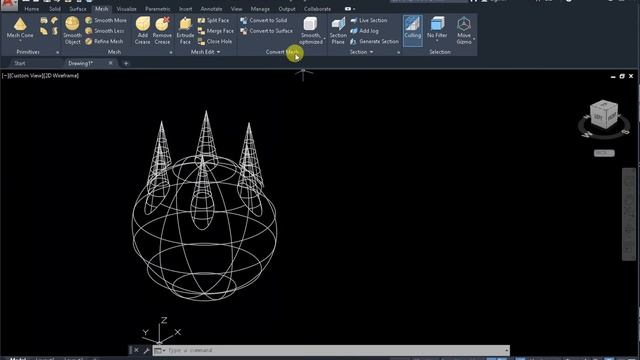Open the Move Gizmo dropdown arrow
This screenshot has height=360, width=640.
pyautogui.click(x=473, y=39)
